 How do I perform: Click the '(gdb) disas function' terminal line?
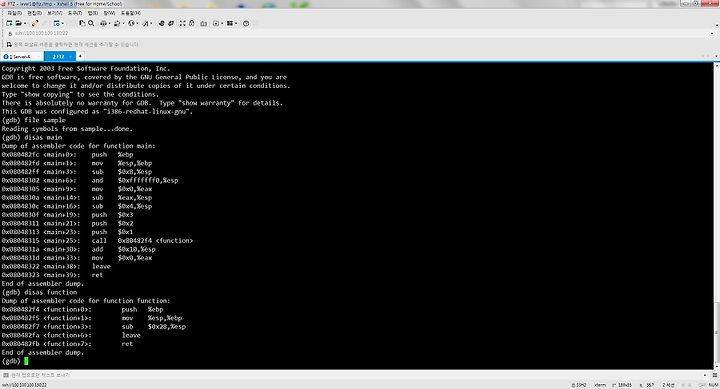pyautogui.click(x=39, y=292)
